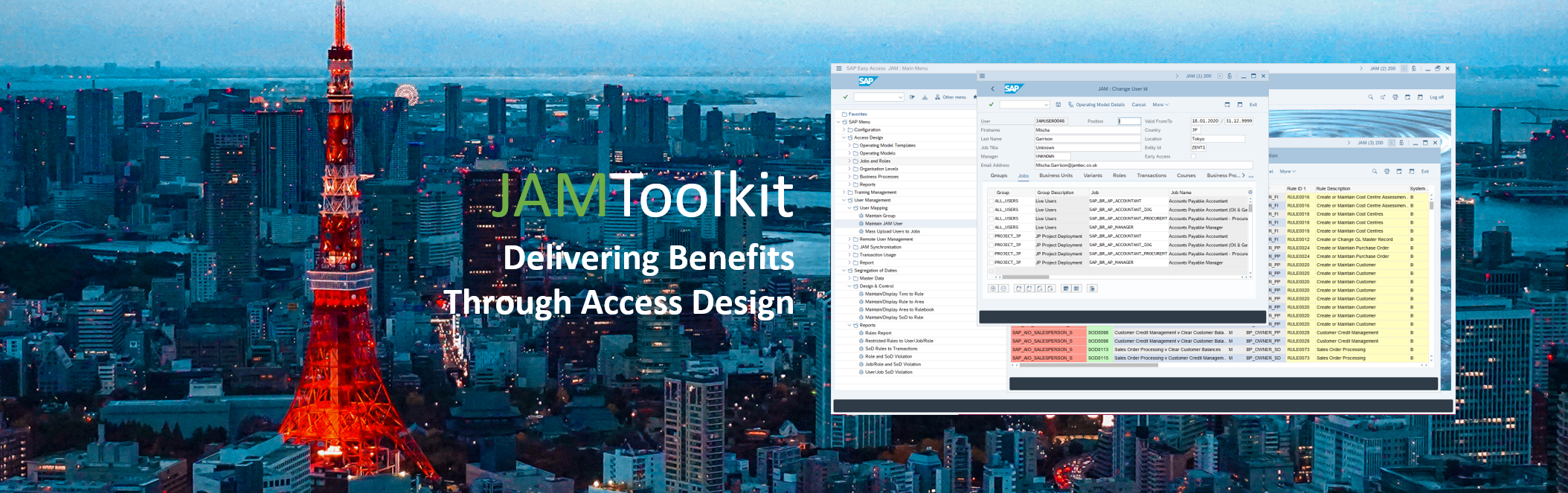The image size is (1568, 493).
Task: Expand Operating Model Templates folder
Action: click(x=849, y=146)
